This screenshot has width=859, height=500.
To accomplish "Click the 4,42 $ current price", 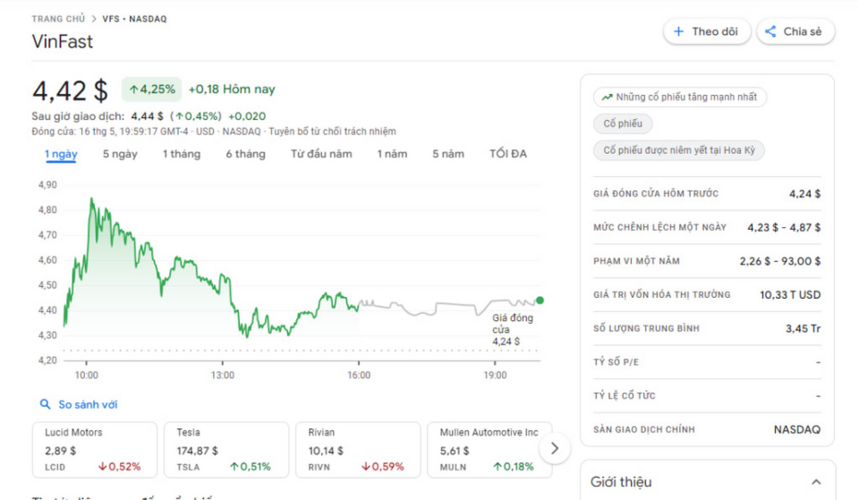I will pyautogui.click(x=70, y=90).
